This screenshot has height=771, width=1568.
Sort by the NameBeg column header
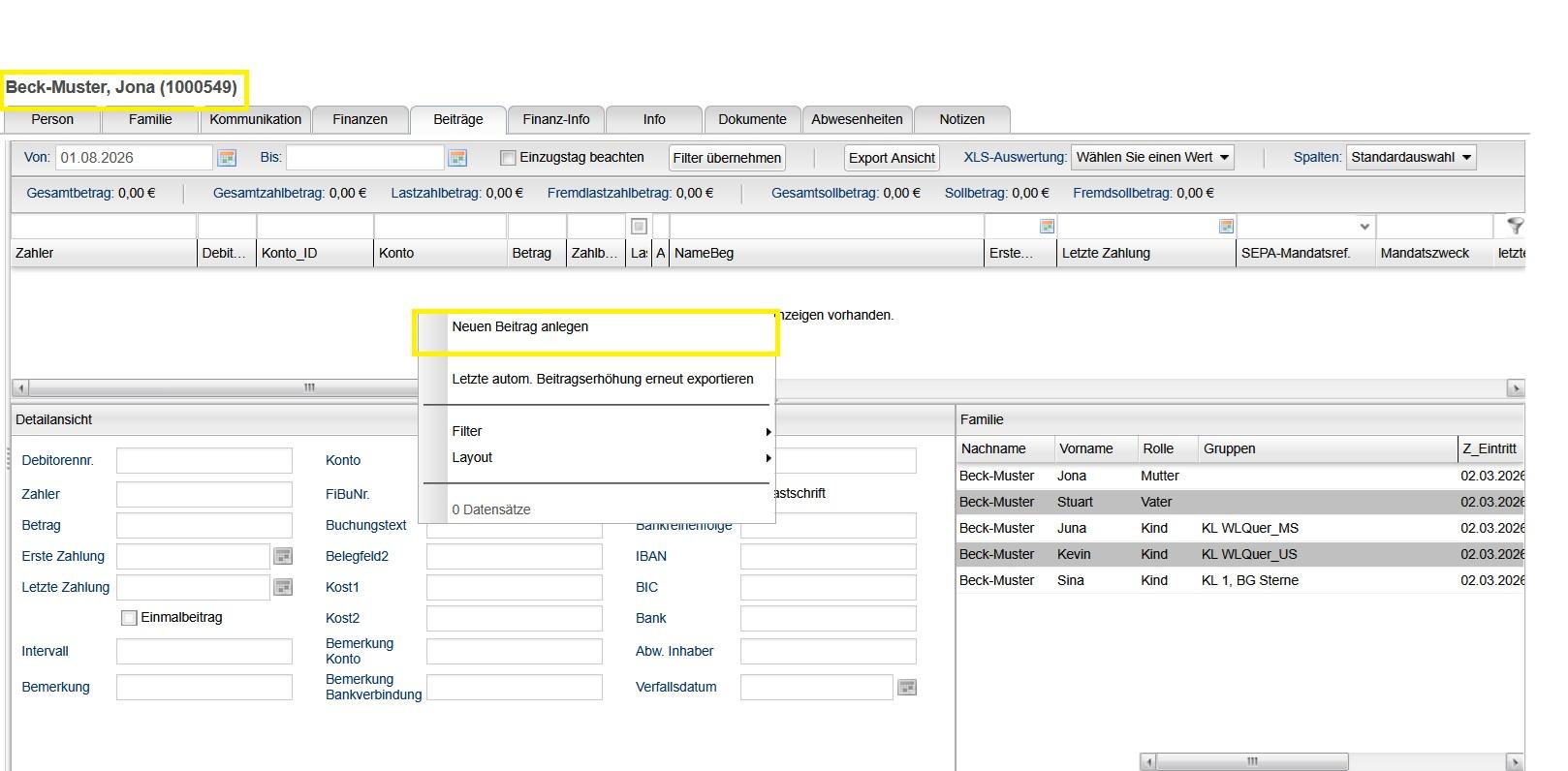(x=826, y=254)
